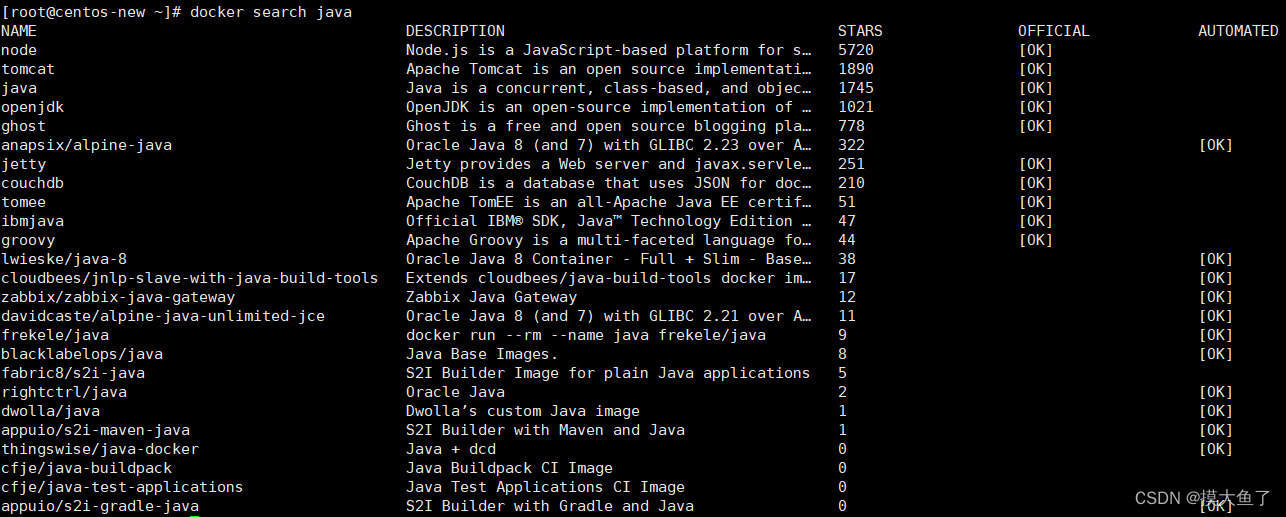The image size is (1286, 517).
Task: Select 'cloudbees/jnlp-slave-with-java-build-tools' name
Action: click(x=190, y=278)
